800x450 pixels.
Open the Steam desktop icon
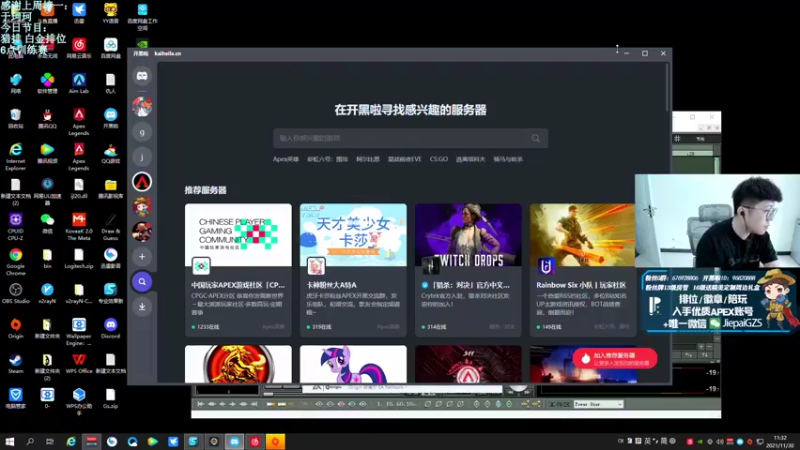pyautogui.click(x=16, y=363)
